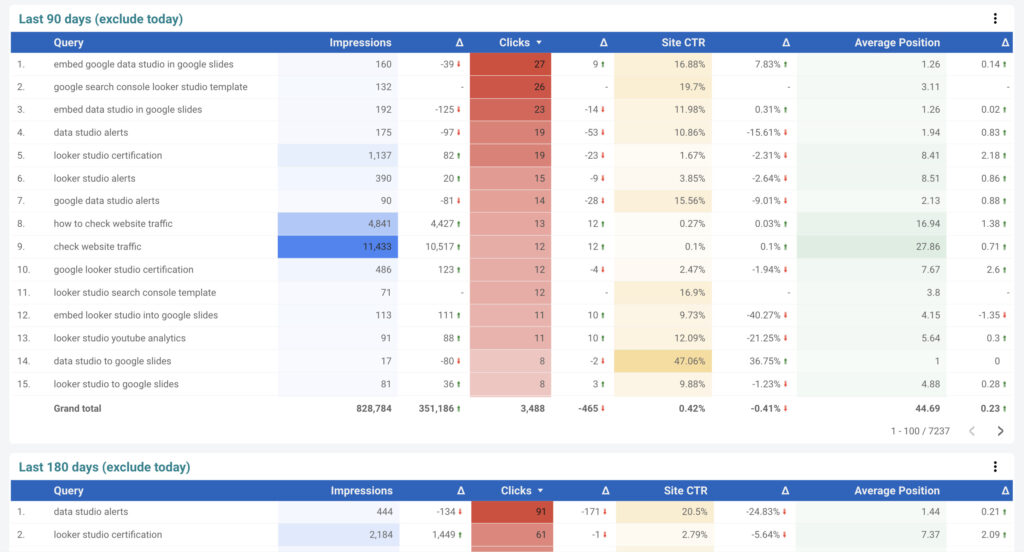The image size is (1024, 552).
Task: Click the 1,137 impressions cell
Action: pos(338,155)
